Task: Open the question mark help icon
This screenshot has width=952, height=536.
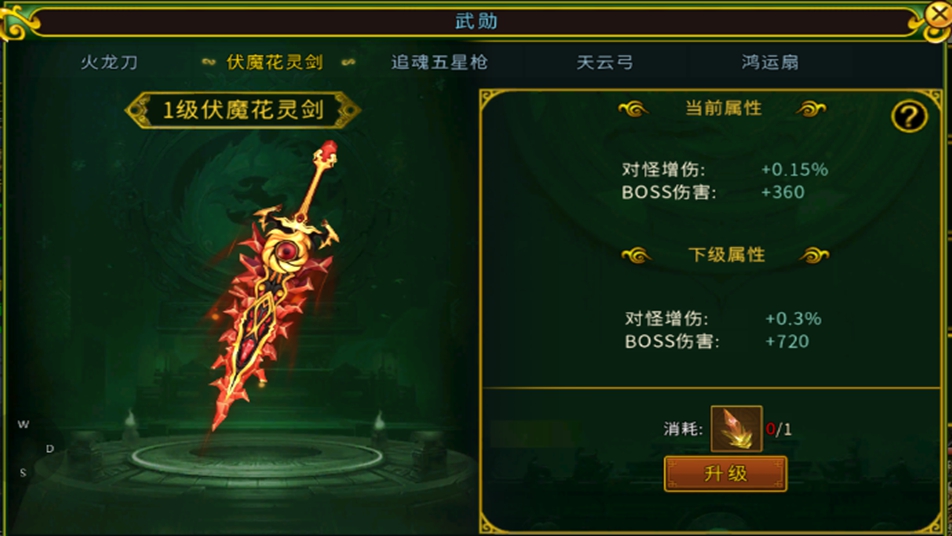Action: (x=909, y=116)
